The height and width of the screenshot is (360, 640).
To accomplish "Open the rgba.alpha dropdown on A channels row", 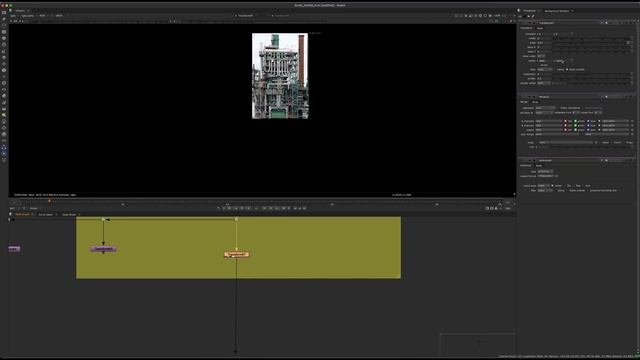I will (x=615, y=121).
